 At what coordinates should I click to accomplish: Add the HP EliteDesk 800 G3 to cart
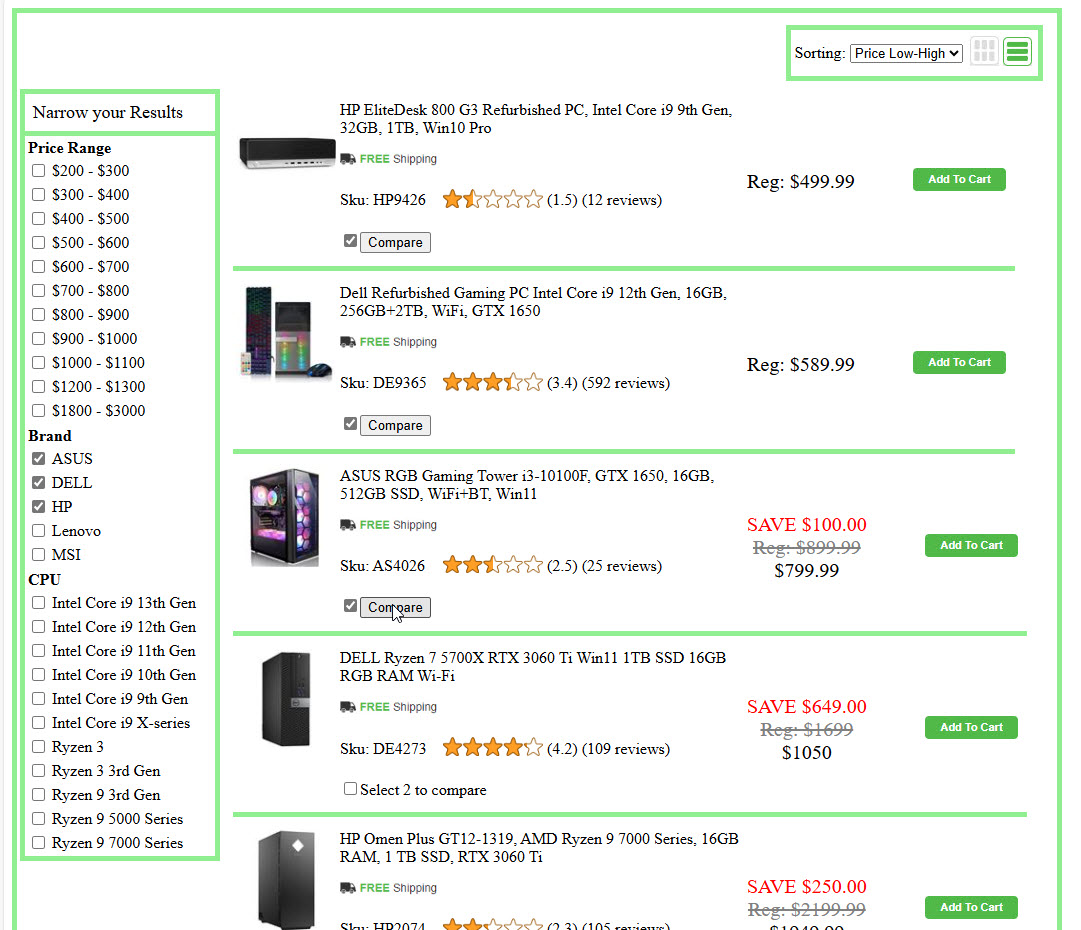pyautogui.click(x=959, y=180)
